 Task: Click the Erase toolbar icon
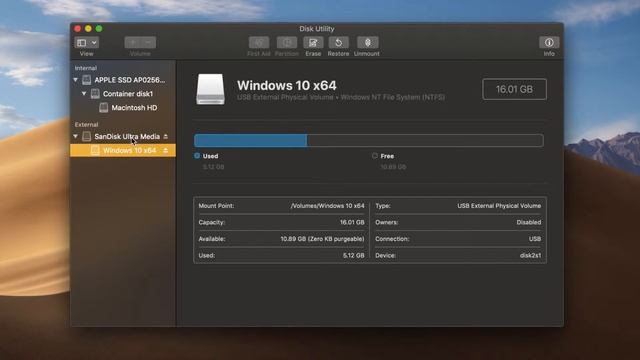coord(313,42)
